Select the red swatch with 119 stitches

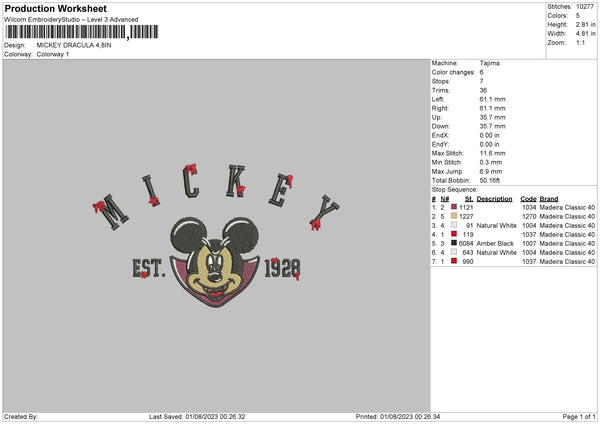[x=454, y=234]
